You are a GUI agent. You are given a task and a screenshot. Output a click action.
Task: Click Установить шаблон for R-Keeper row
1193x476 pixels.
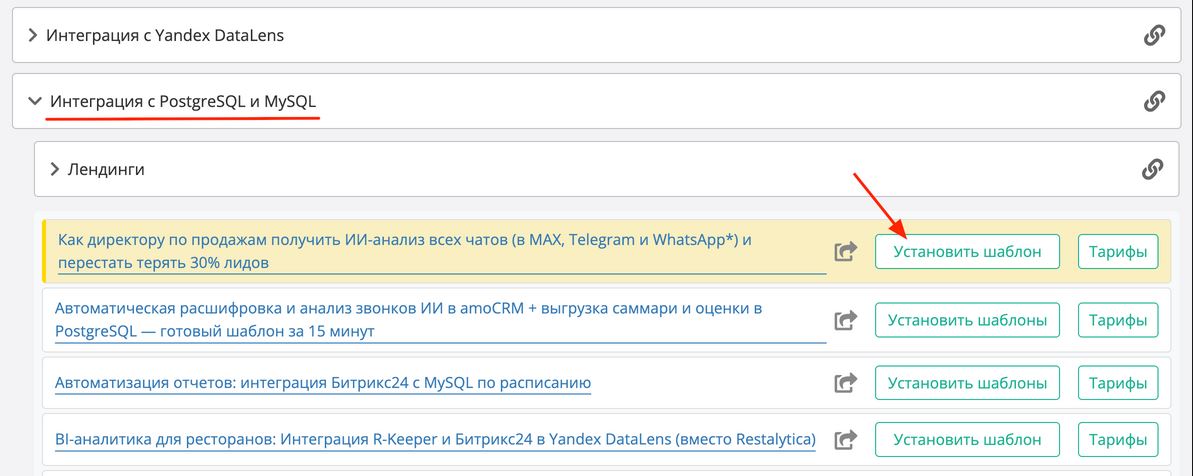tap(967, 439)
